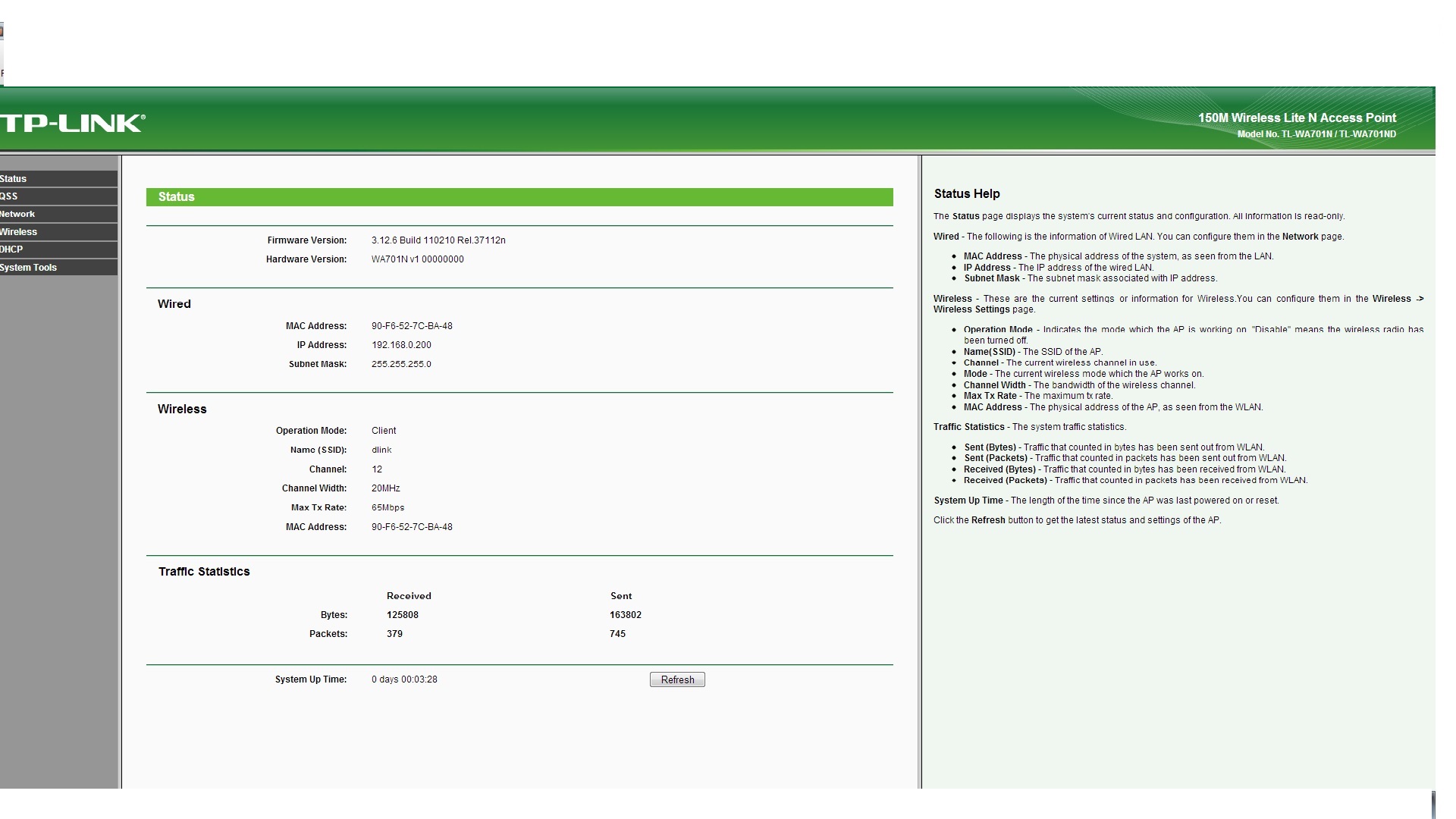Click the Traffic Statistics heading

point(204,572)
